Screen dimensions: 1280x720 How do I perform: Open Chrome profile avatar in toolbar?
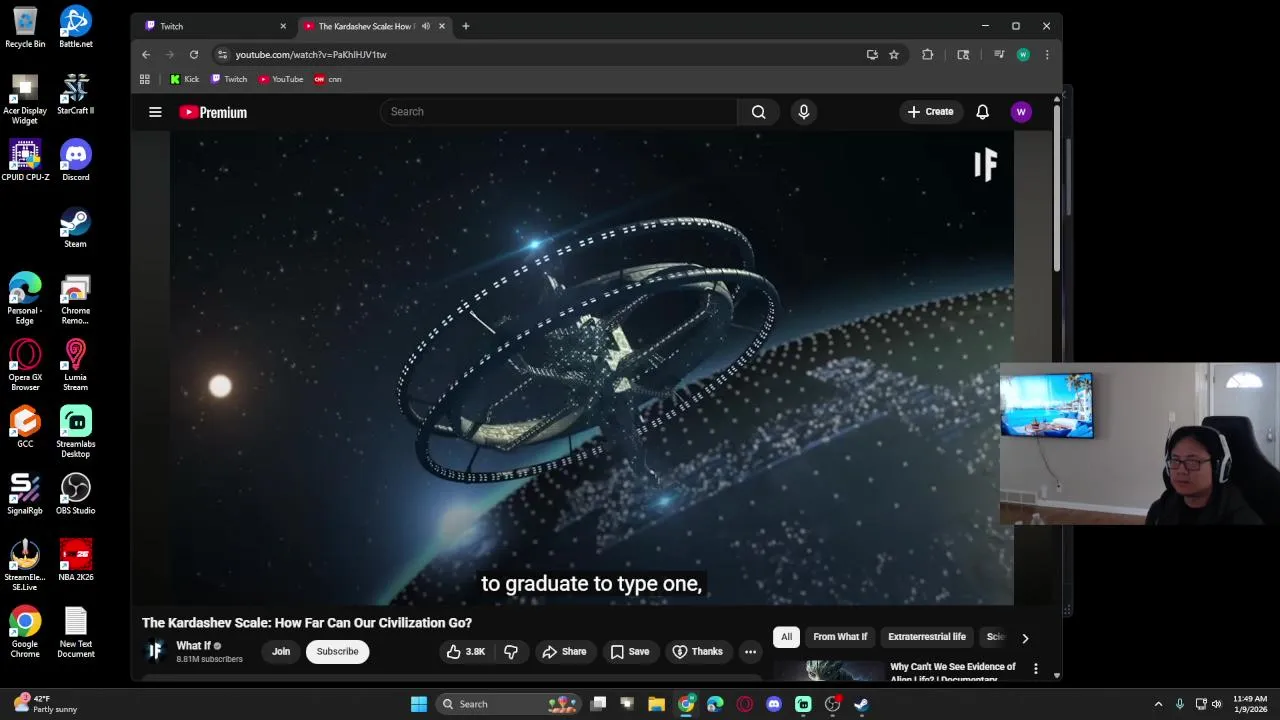[x=1023, y=55]
